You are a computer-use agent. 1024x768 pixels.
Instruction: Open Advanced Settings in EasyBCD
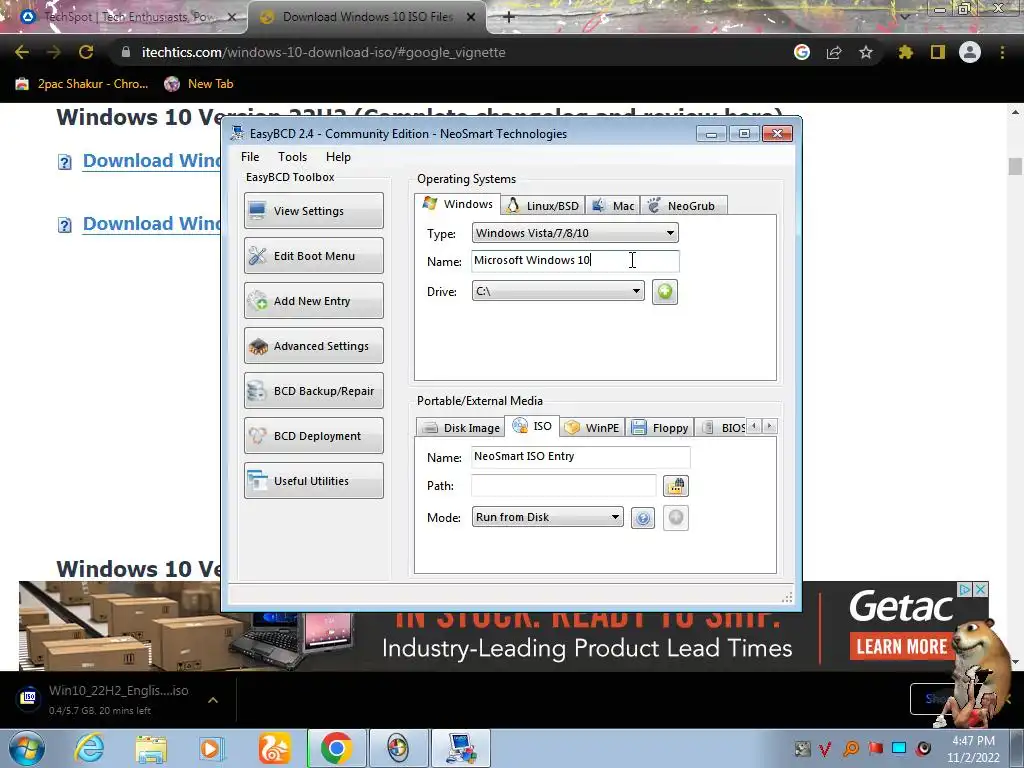[x=313, y=345]
